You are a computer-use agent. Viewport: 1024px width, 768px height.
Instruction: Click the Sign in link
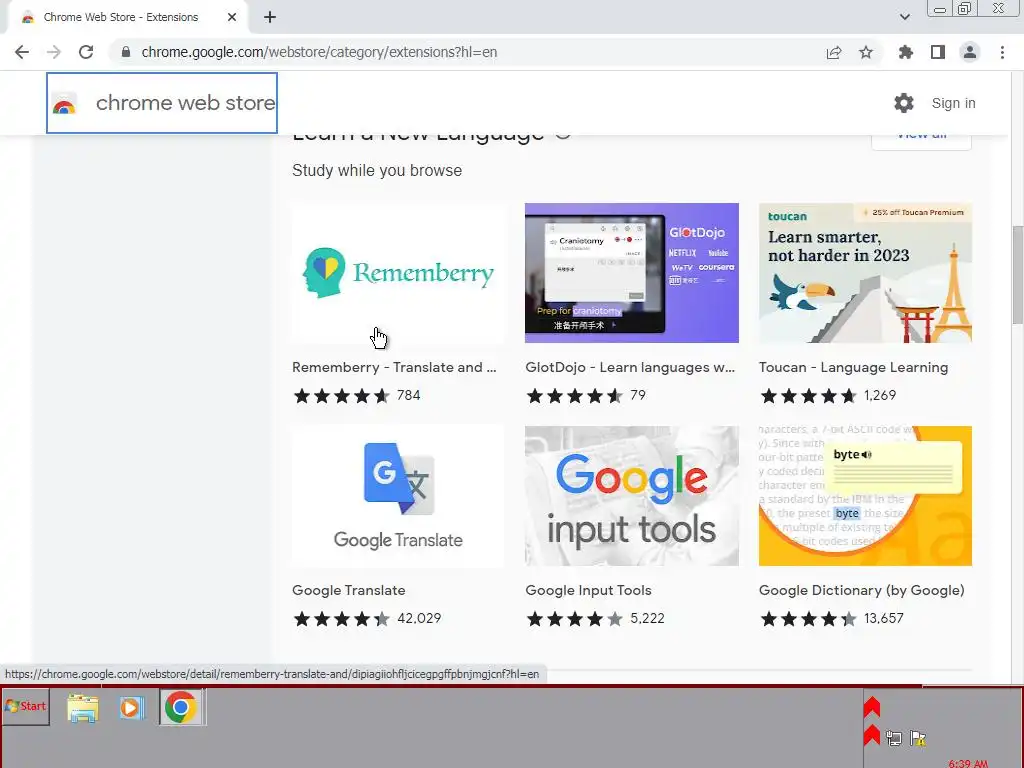coord(953,103)
